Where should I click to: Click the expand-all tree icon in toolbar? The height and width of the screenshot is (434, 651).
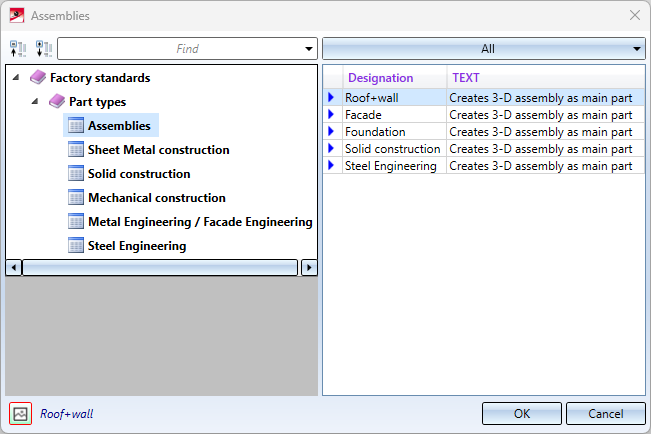coord(44,49)
